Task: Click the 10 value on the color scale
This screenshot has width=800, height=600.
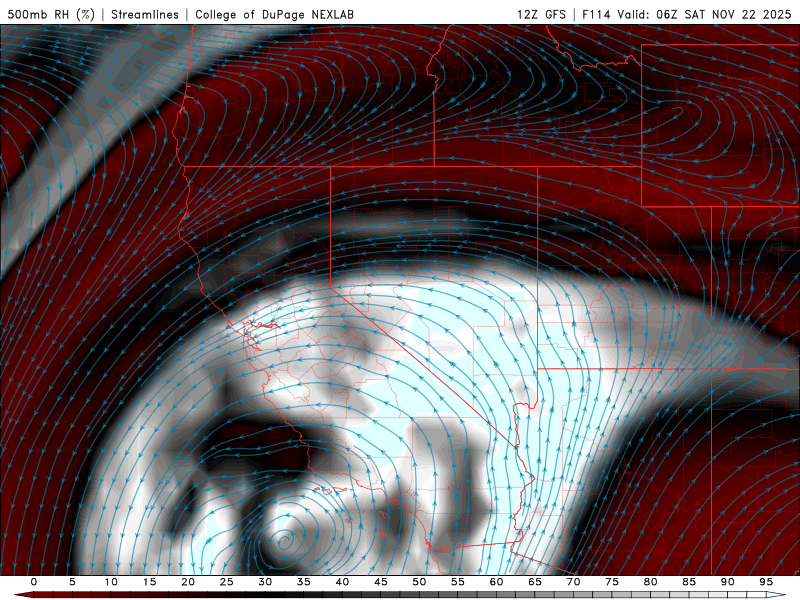Action: pyautogui.click(x=111, y=582)
